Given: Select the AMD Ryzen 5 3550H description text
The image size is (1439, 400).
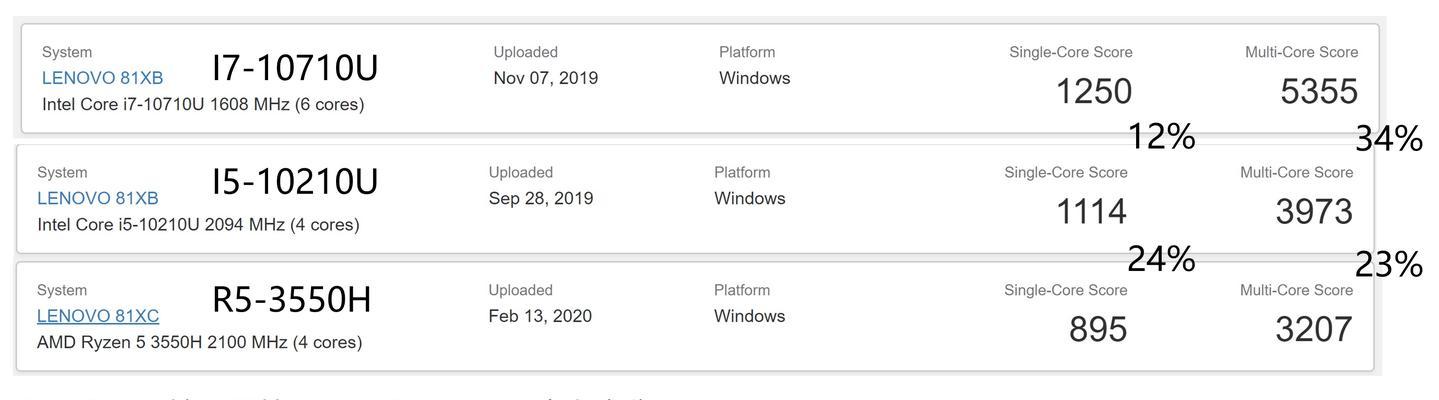Looking at the screenshot, I should 200,342.
